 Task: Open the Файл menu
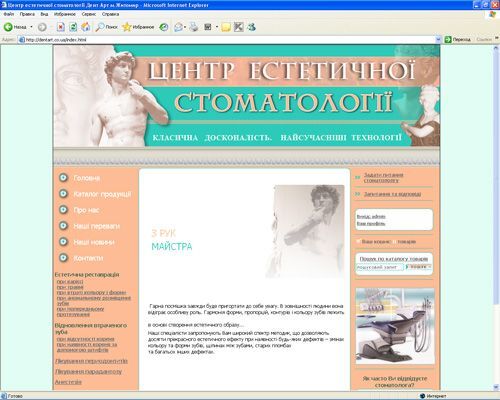(x=9, y=14)
